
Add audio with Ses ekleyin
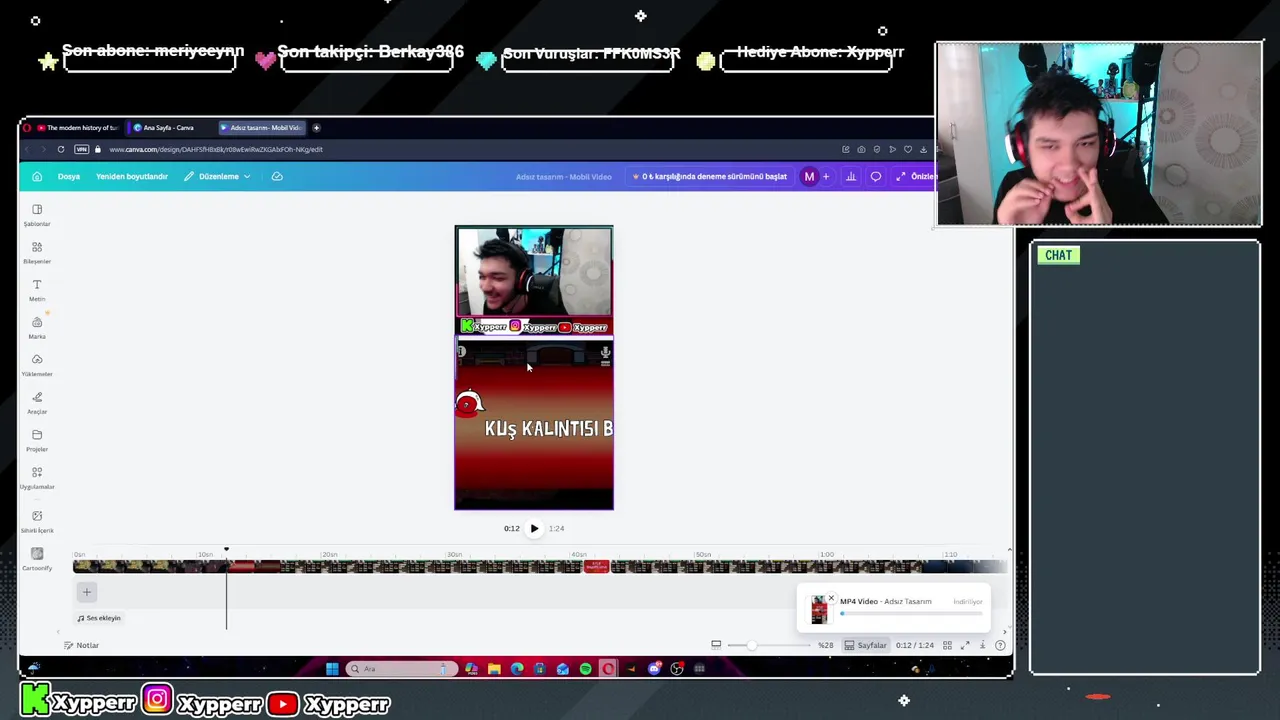(x=99, y=618)
